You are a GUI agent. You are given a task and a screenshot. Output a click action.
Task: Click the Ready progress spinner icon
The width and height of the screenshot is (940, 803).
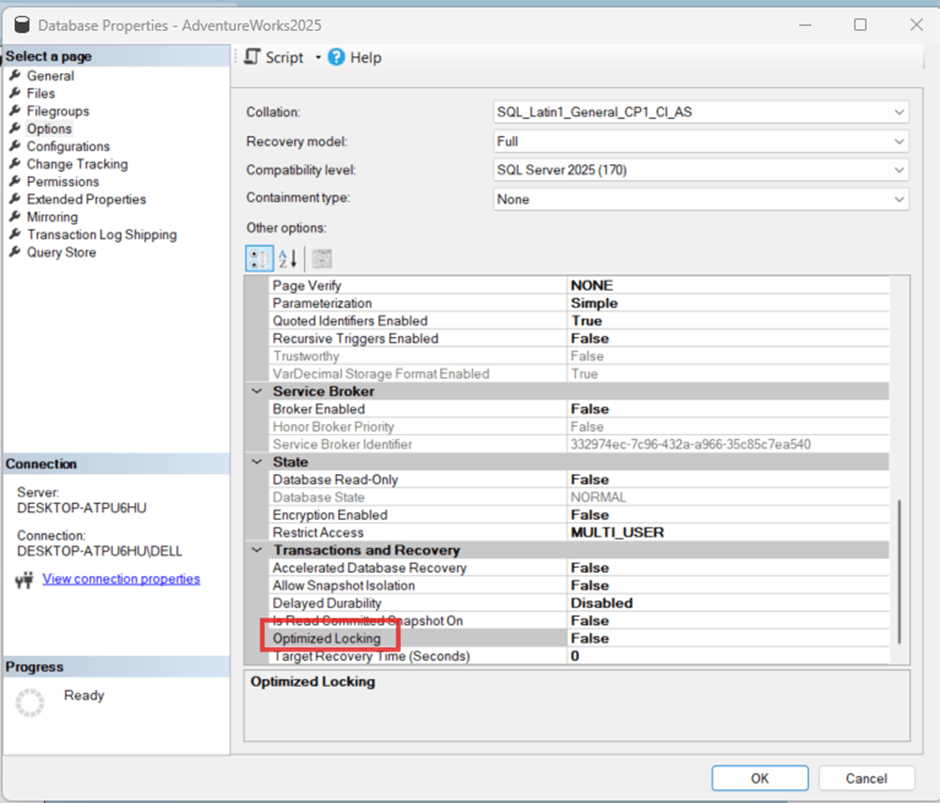pos(29,702)
